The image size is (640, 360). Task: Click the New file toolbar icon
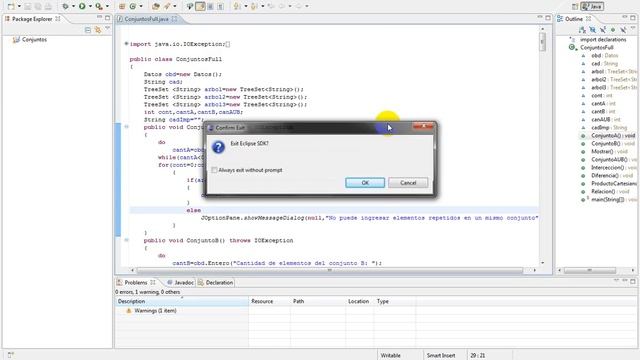coord(11,6)
